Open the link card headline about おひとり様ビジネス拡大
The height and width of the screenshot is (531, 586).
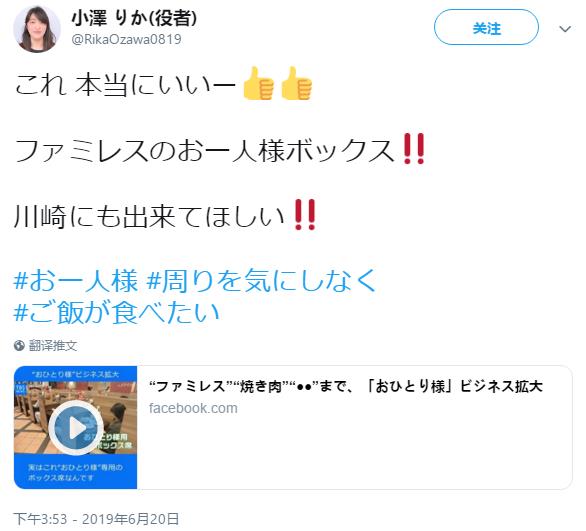(345, 386)
